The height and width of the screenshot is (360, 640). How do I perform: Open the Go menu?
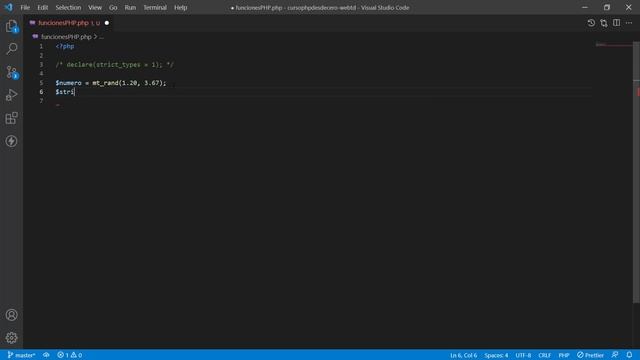tap(113, 7)
